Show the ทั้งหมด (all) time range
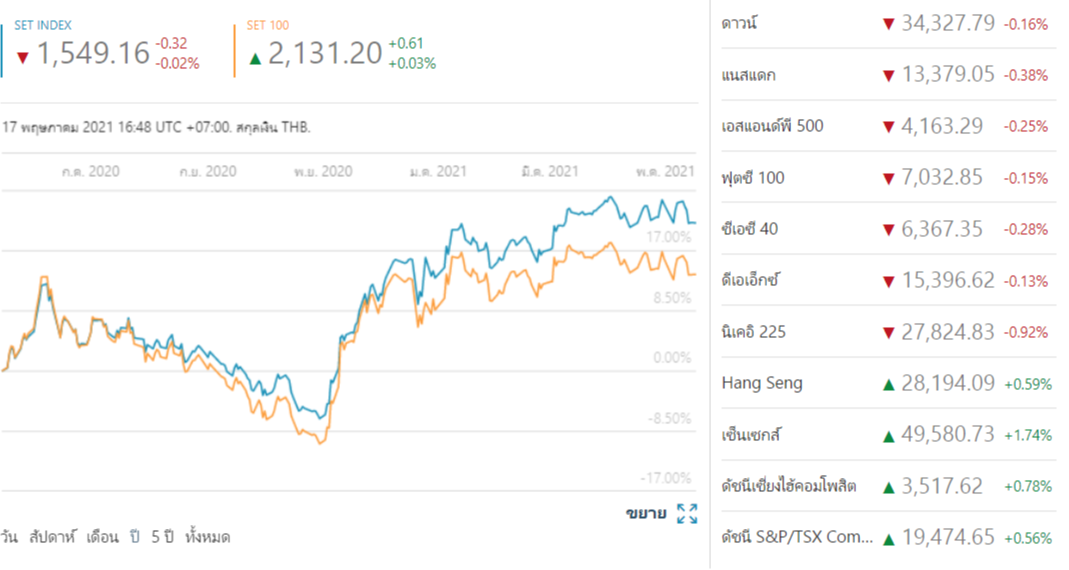This screenshot has width=1069, height=570. 208,537
